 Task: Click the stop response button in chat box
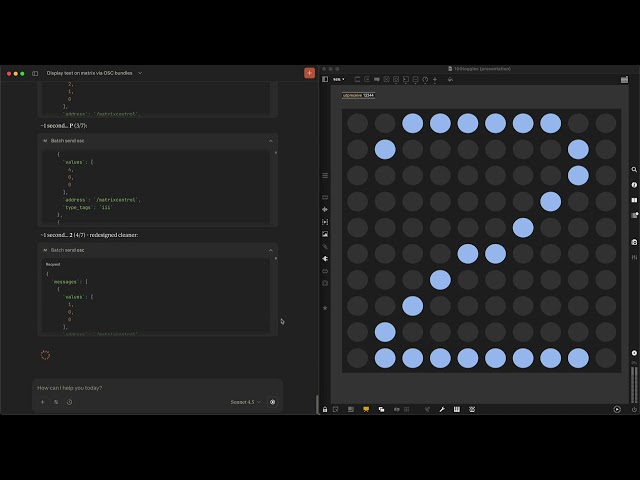click(273, 402)
